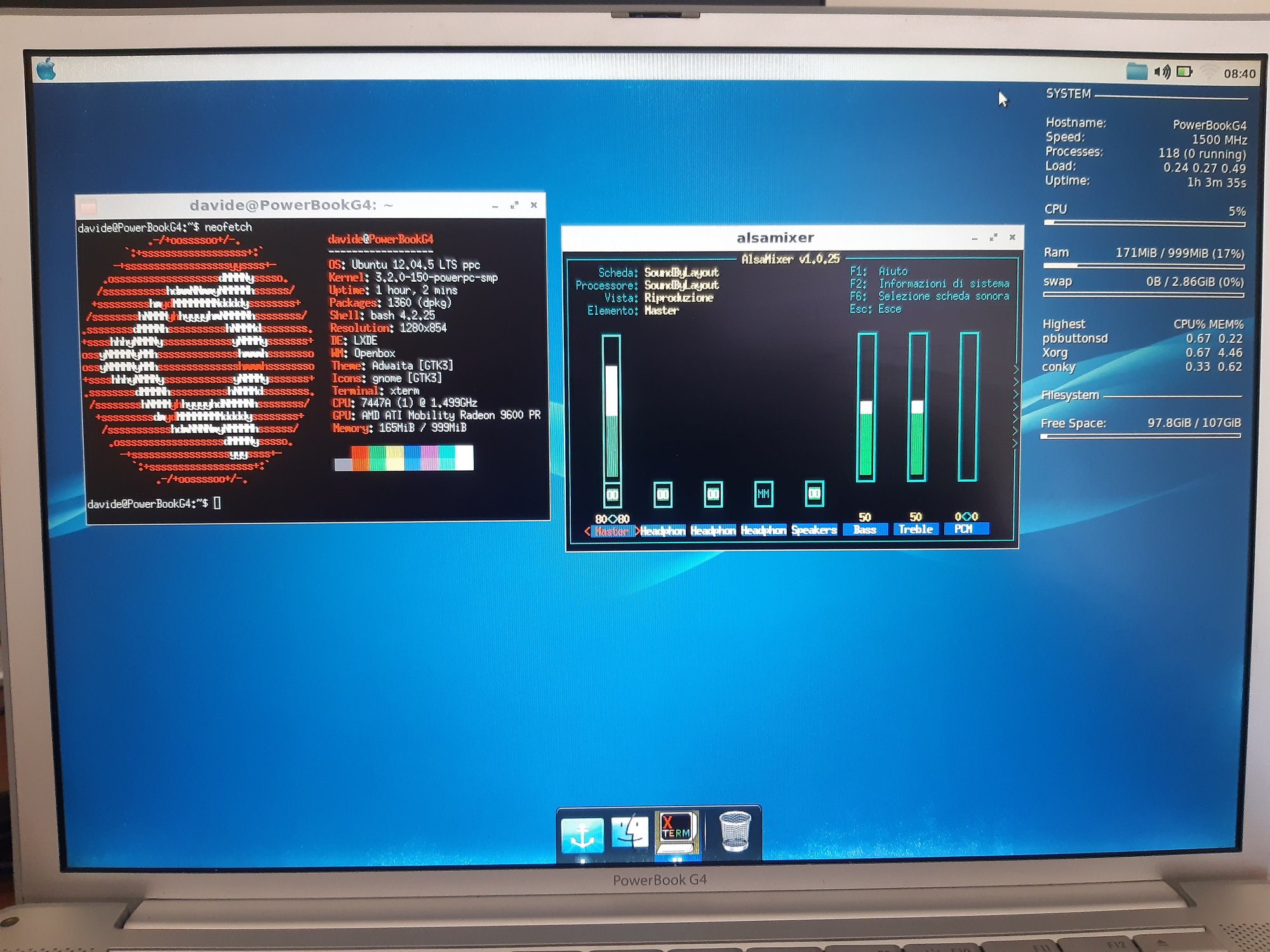1270x952 pixels.
Task: Select the Master channel label
Action: pos(612,532)
